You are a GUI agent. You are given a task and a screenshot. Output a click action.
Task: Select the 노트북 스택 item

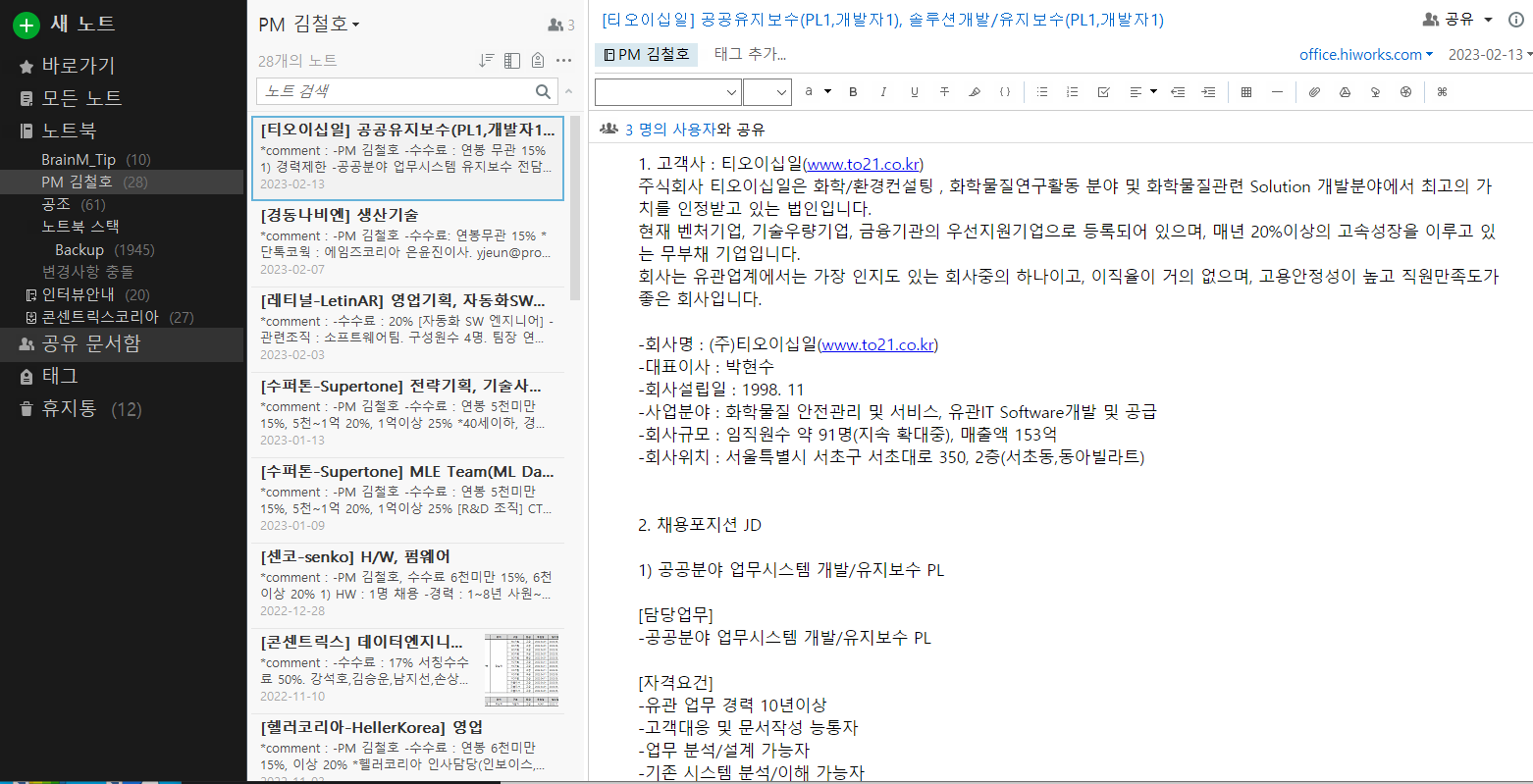(x=79, y=226)
